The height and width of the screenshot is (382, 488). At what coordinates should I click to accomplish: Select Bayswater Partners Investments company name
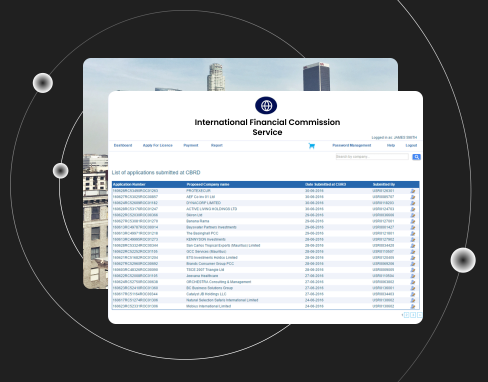[211, 227]
